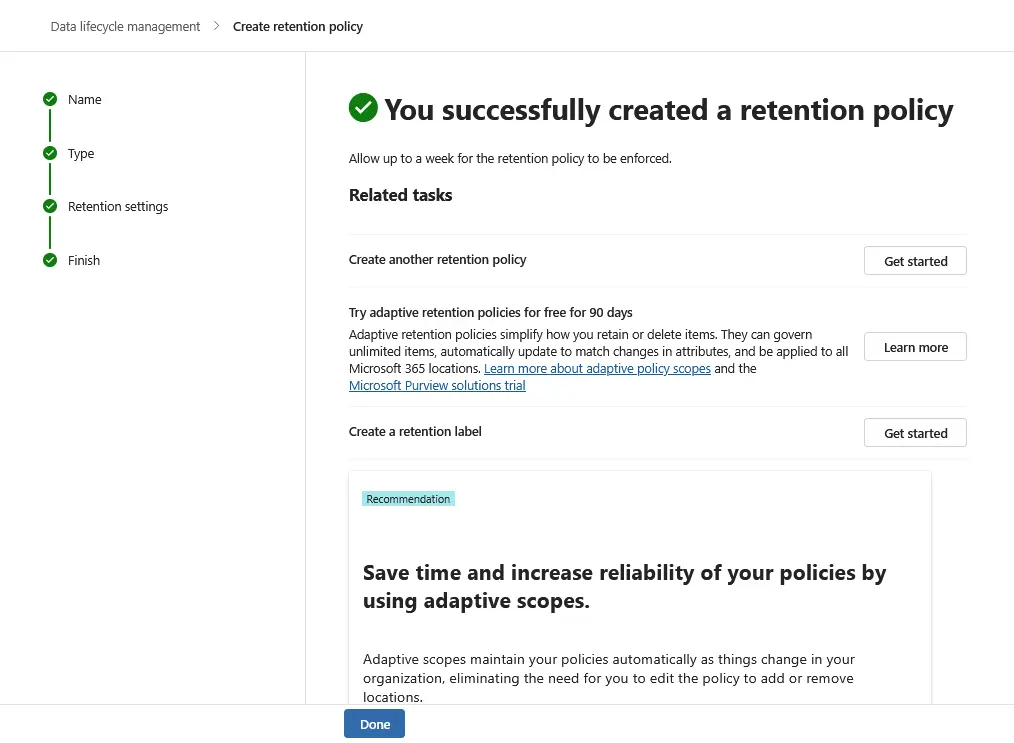Click Get started to create another retention policy
1014x743 pixels.
(x=914, y=260)
